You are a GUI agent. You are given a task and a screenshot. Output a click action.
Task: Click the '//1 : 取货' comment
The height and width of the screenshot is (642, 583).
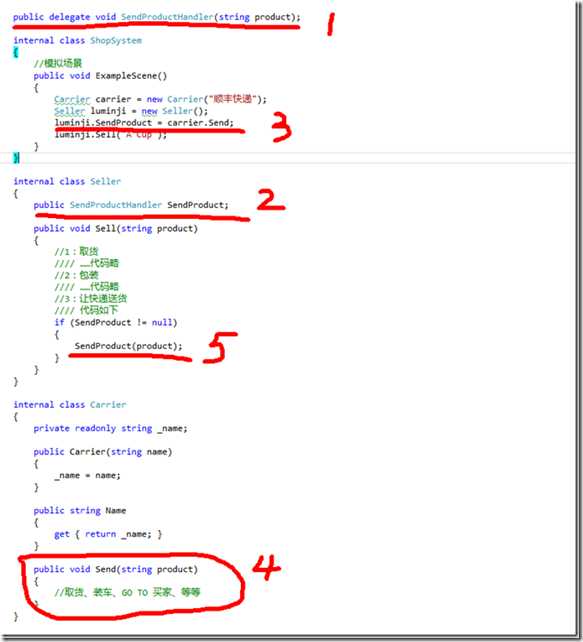[76, 252]
